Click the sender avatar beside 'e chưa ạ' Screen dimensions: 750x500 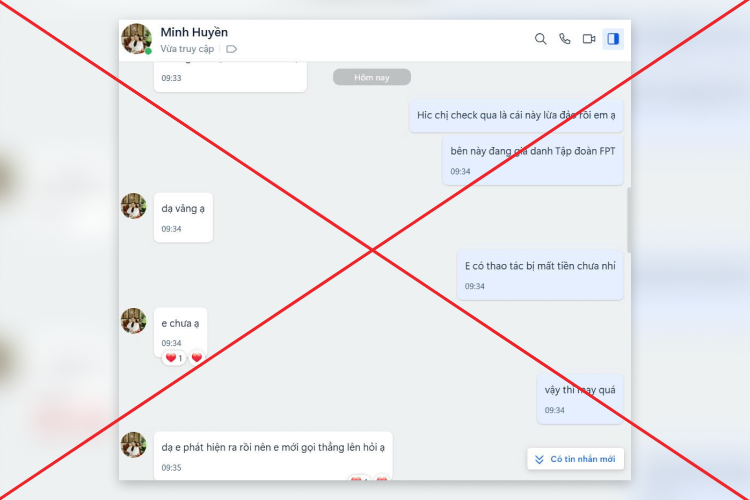pos(133,321)
